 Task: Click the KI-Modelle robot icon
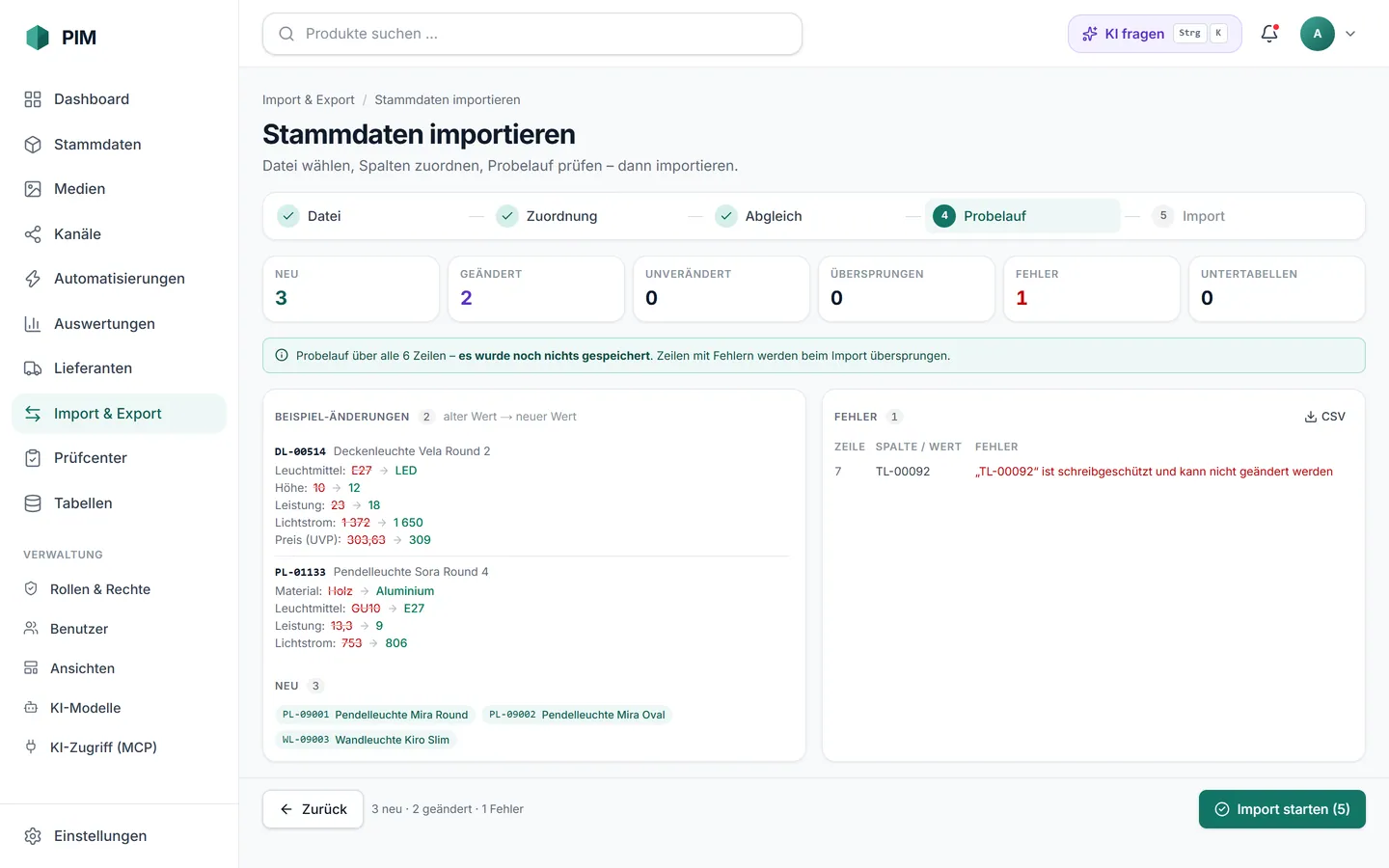click(31, 708)
